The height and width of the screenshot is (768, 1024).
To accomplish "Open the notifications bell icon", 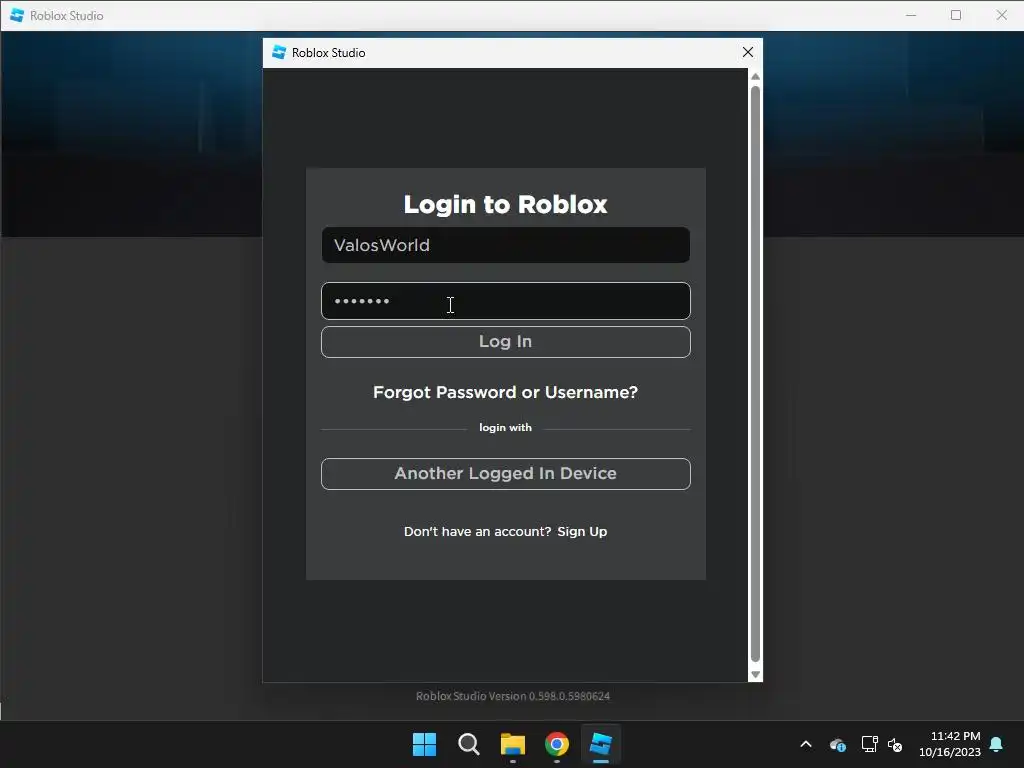I will point(997,744).
